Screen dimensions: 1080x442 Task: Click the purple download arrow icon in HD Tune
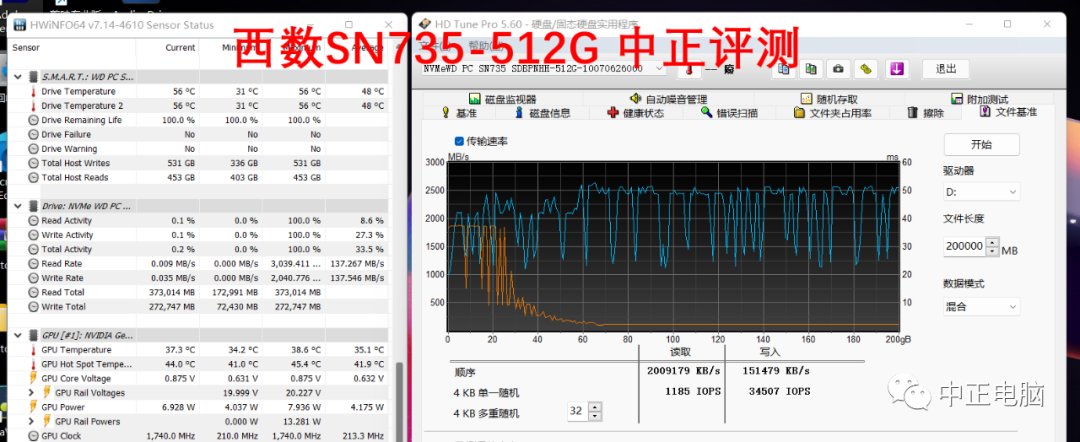click(x=896, y=69)
